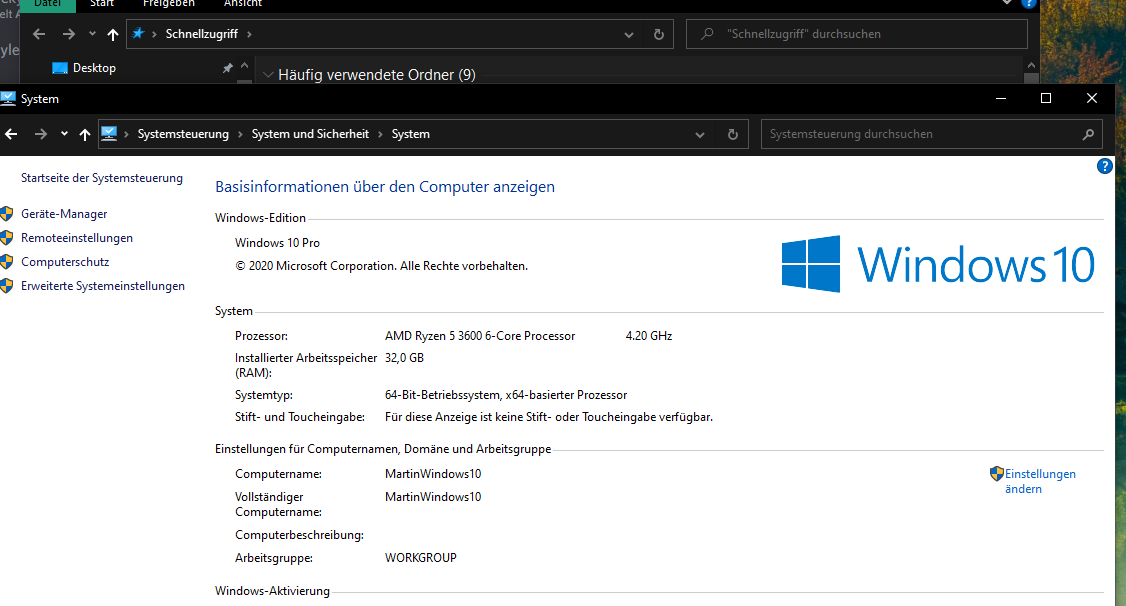
Task: Open recent locations dropdown in System window
Action: [64, 134]
